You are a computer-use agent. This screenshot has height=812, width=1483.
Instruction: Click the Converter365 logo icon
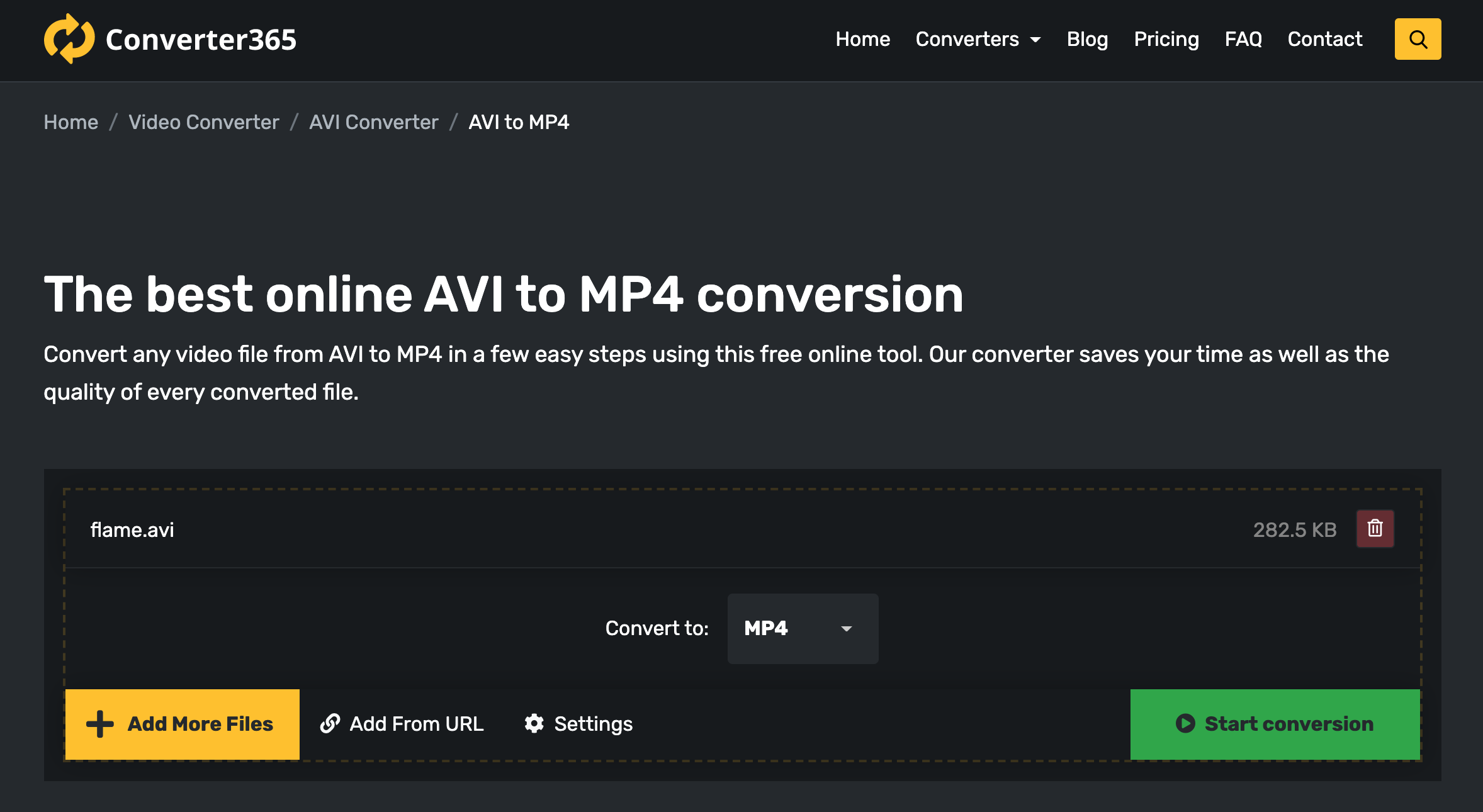(69, 39)
